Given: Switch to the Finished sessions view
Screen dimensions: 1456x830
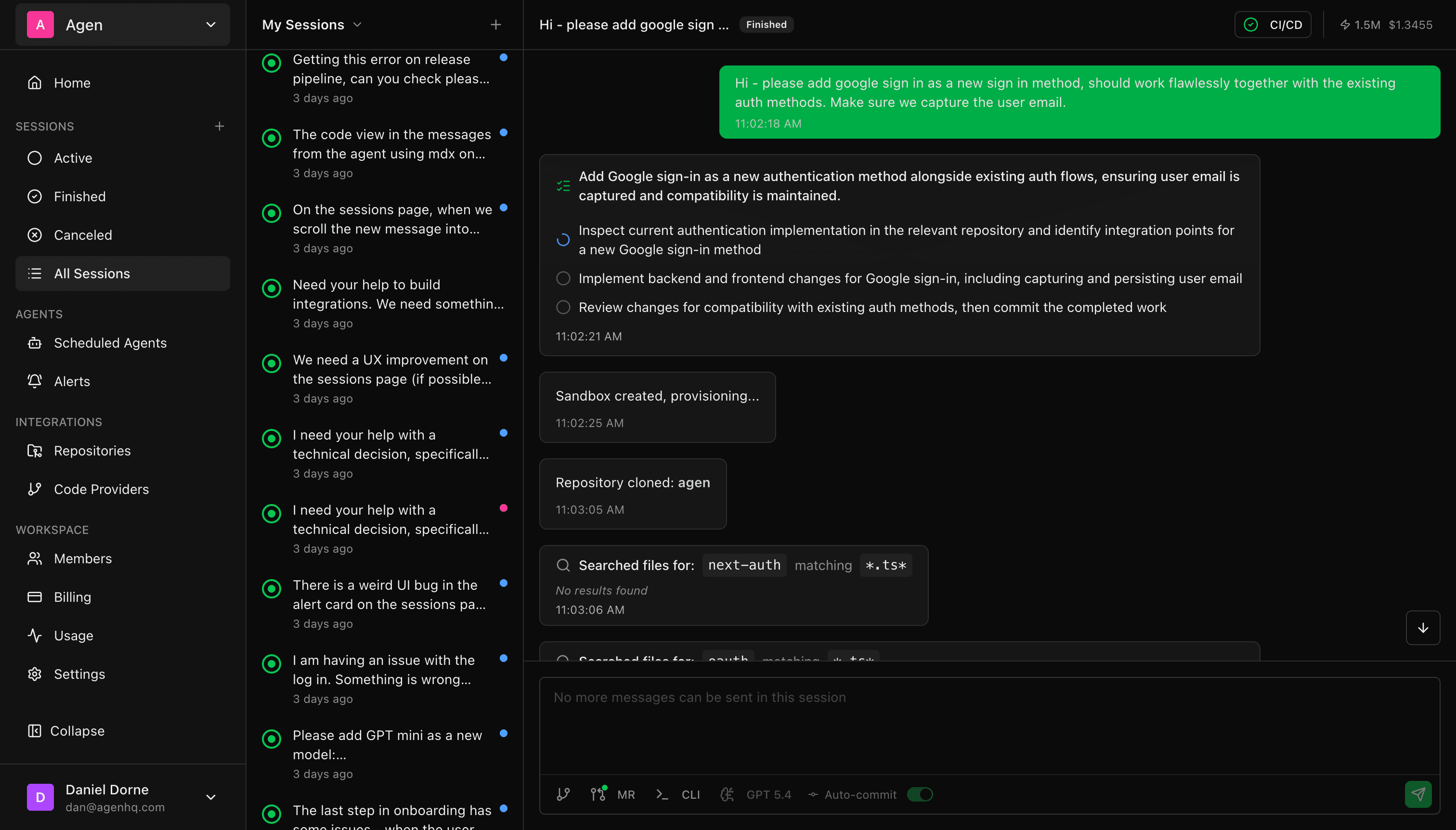Looking at the screenshot, I should coord(80,196).
